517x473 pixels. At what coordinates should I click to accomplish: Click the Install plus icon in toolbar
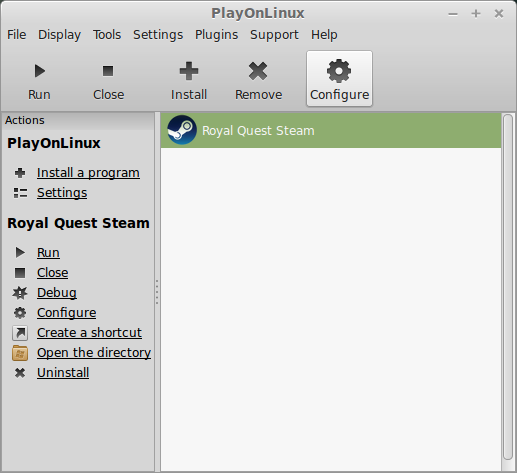tap(189, 71)
